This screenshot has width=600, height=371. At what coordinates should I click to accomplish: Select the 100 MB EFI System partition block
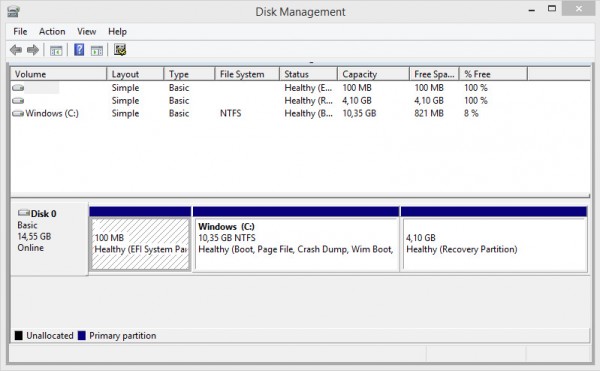[140, 244]
